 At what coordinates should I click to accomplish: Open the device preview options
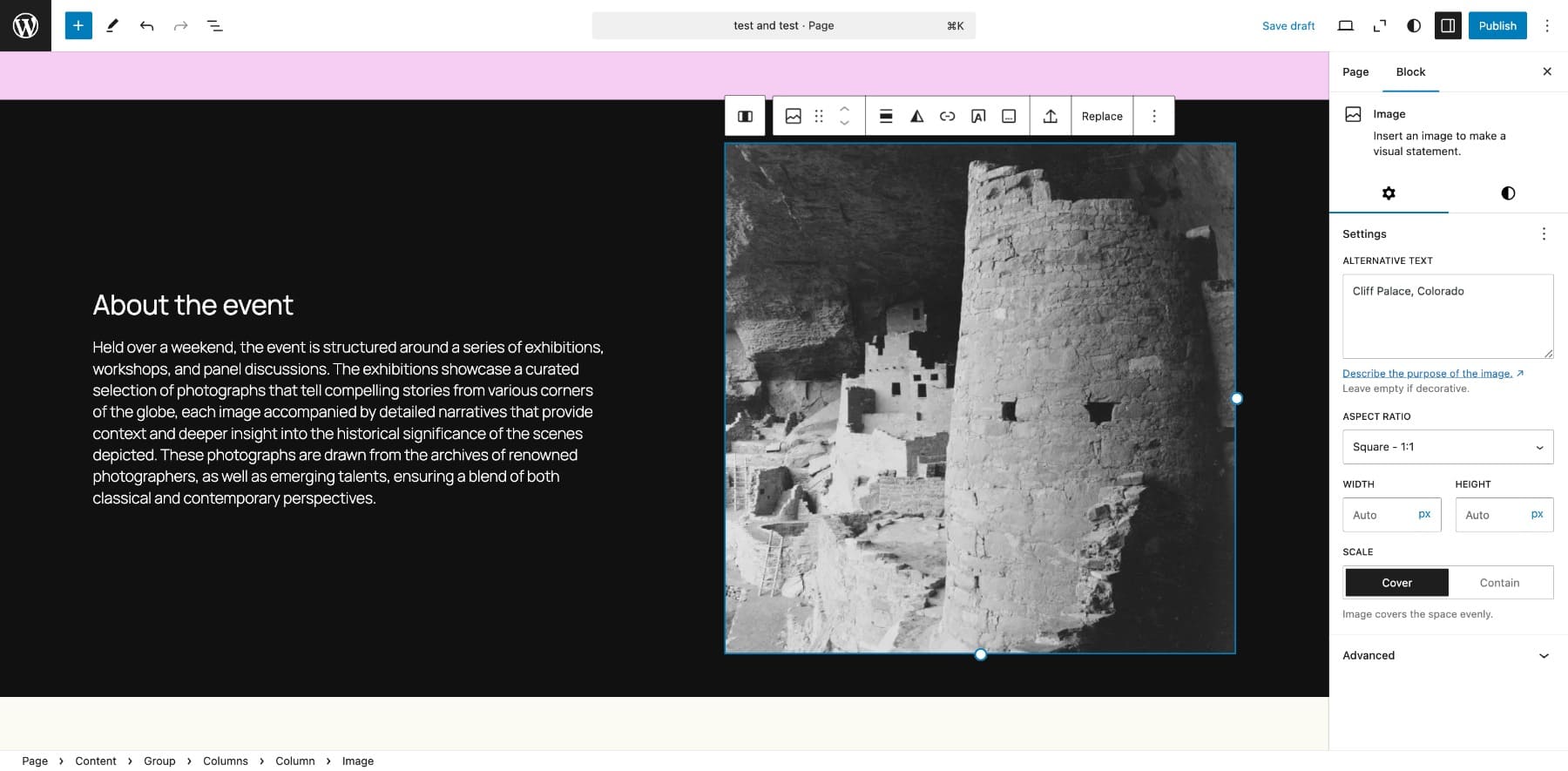coord(1345,25)
